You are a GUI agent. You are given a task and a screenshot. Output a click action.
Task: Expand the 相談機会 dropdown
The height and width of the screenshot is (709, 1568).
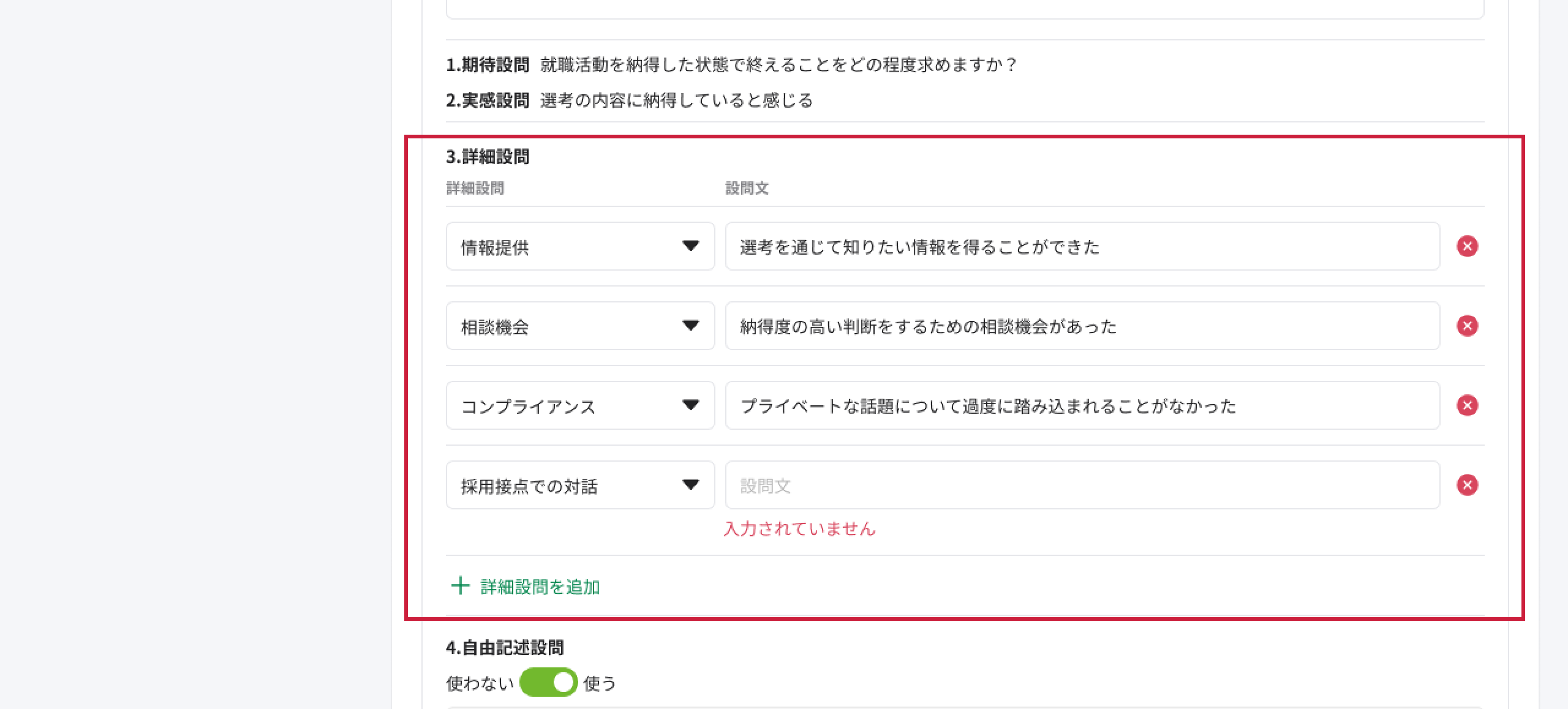coord(579,326)
